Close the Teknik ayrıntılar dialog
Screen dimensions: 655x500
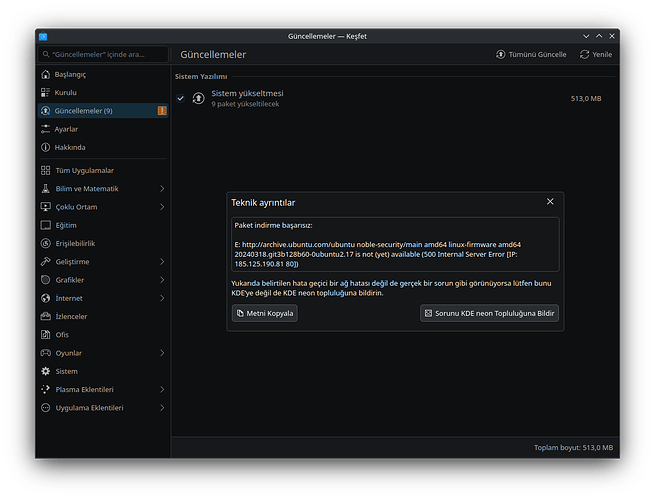tap(550, 202)
